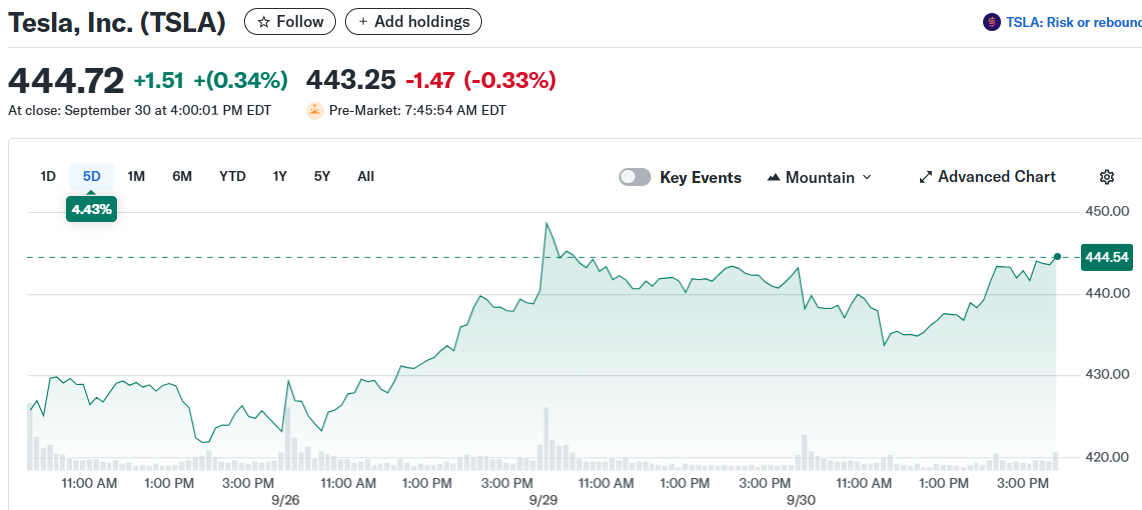The width and height of the screenshot is (1142, 510).
Task: Open the TSLA Risk or rebound link
Action: (1073, 22)
